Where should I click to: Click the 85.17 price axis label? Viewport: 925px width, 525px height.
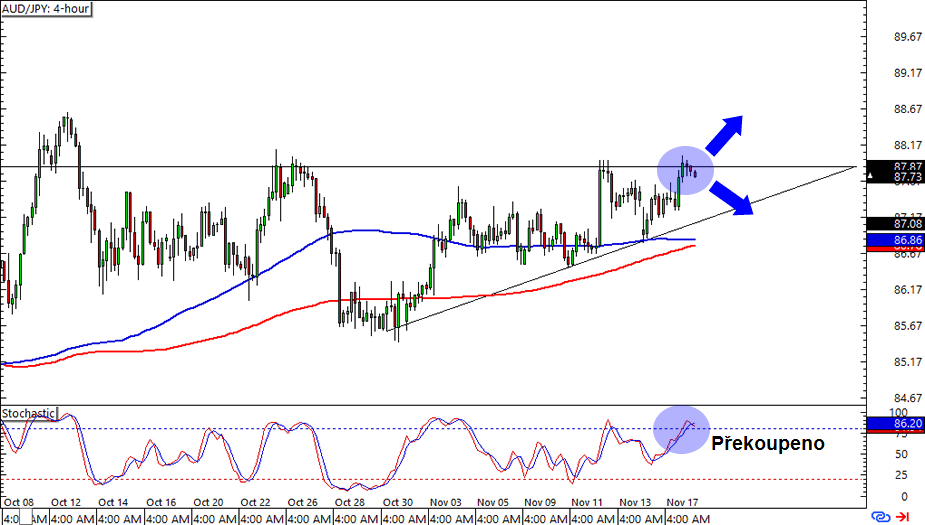[907, 362]
